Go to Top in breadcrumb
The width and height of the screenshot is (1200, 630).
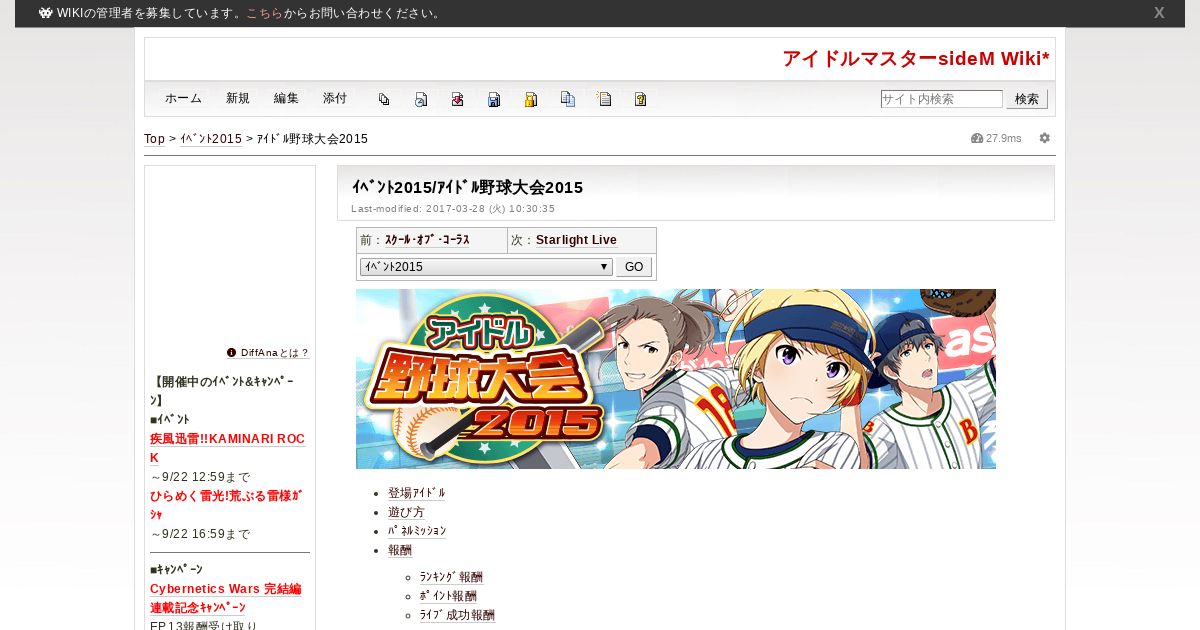[154, 139]
